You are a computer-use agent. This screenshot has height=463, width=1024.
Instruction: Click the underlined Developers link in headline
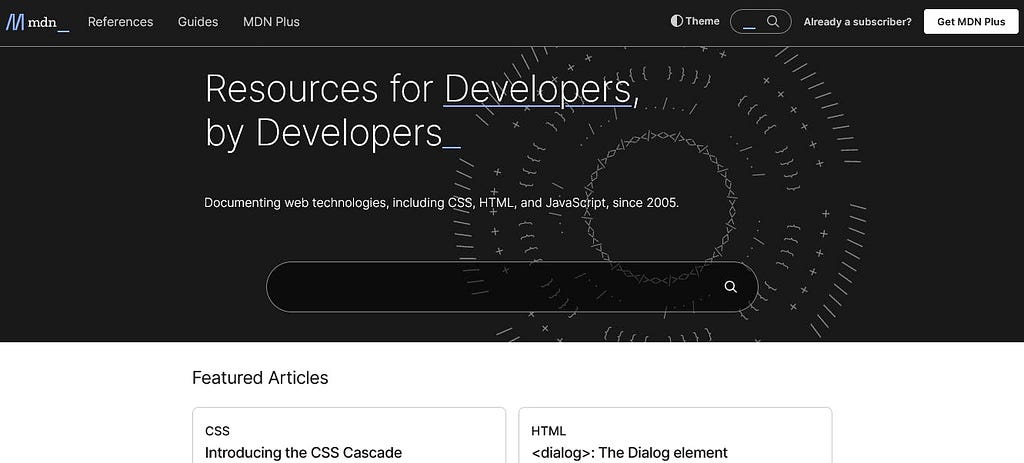point(537,89)
